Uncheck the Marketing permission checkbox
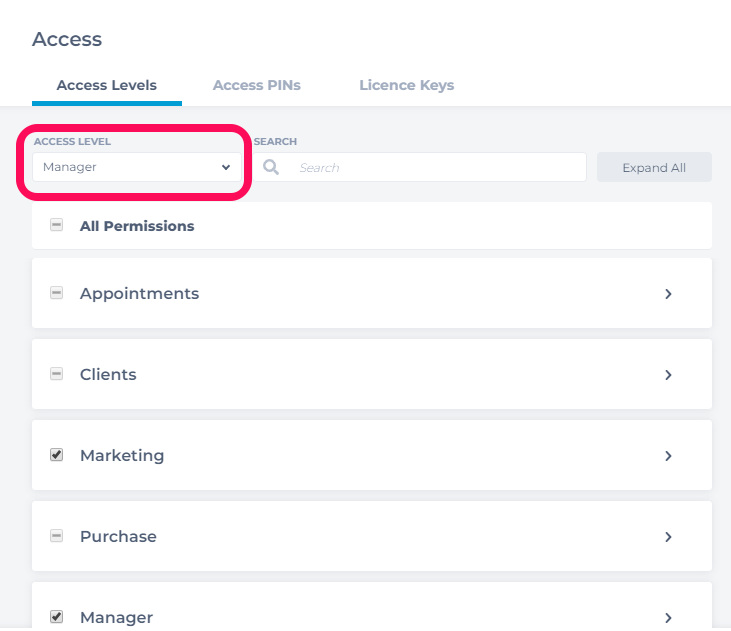Viewport: 731px width, 631px height. [x=57, y=455]
